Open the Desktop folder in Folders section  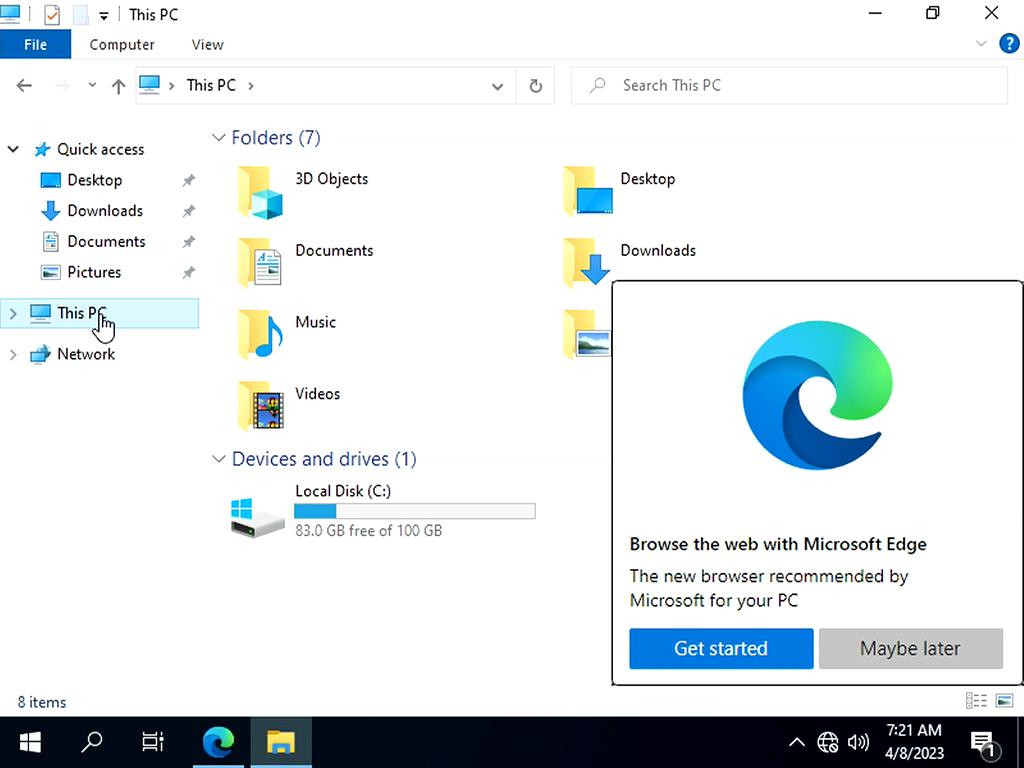click(x=587, y=191)
